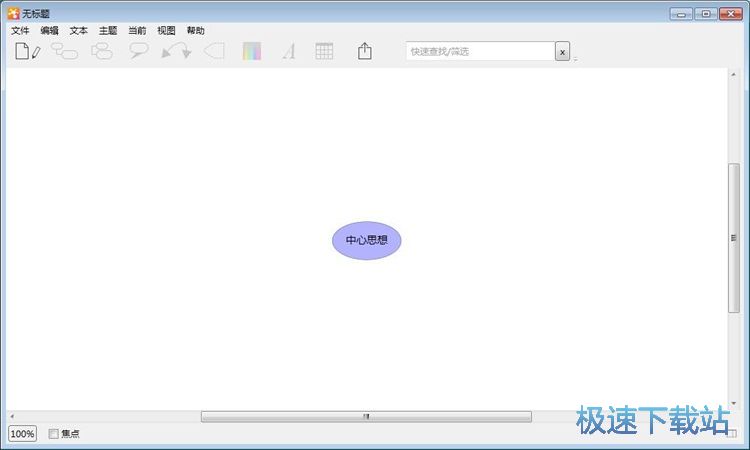
Task: Open the 视图 menu
Action: coord(166,31)
